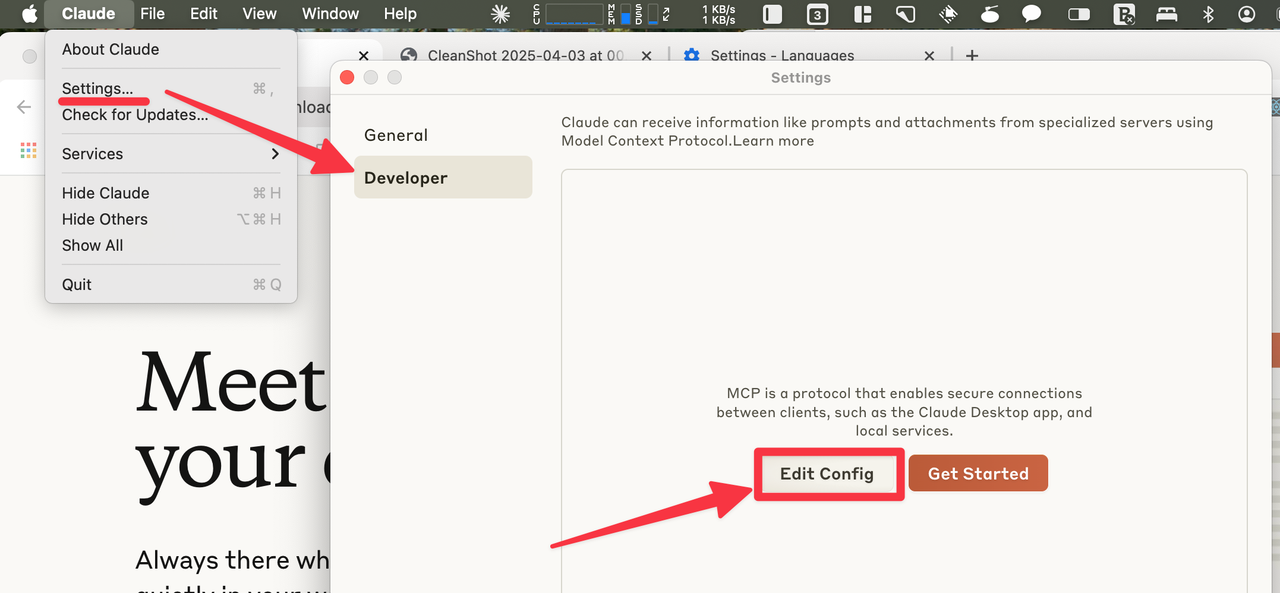This screenshot has height=593, width=1280.
Task: Switch to the CleanShot 2025-04-03 browser tab
Action: click(x=526, y=56)
